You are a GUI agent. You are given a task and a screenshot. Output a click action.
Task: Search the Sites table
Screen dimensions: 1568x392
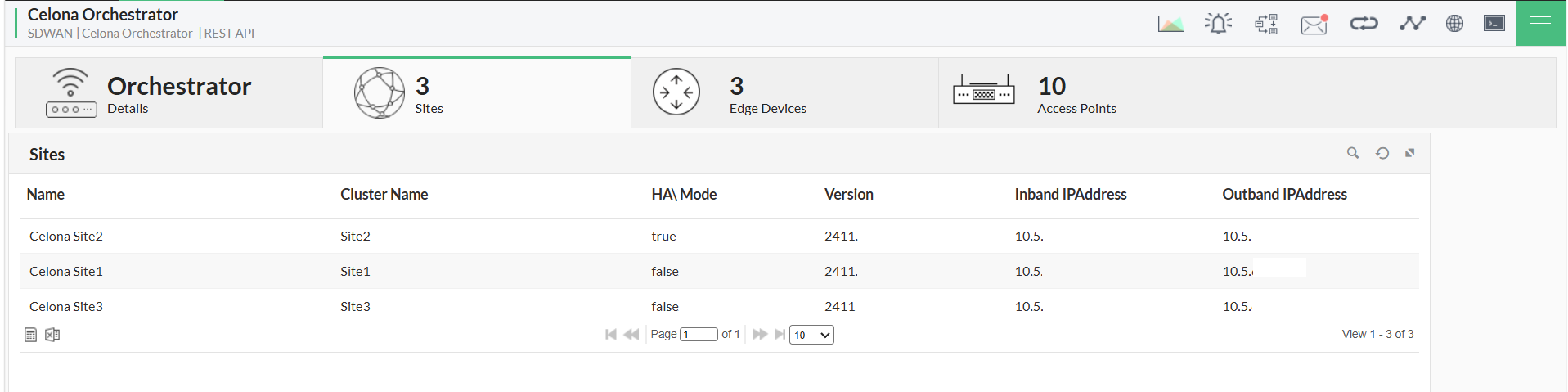(1353, 153)
